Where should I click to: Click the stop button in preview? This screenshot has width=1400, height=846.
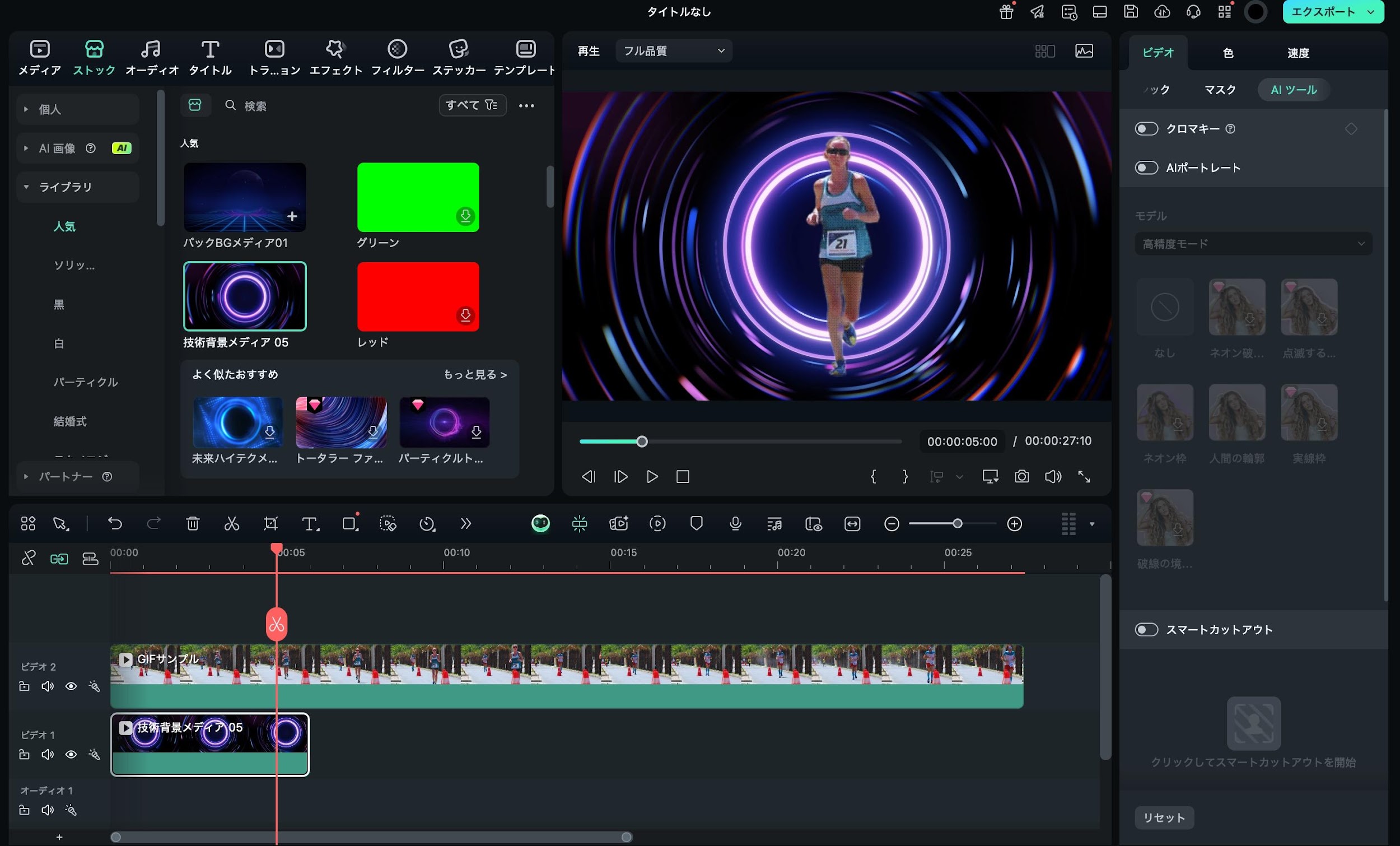683,476
